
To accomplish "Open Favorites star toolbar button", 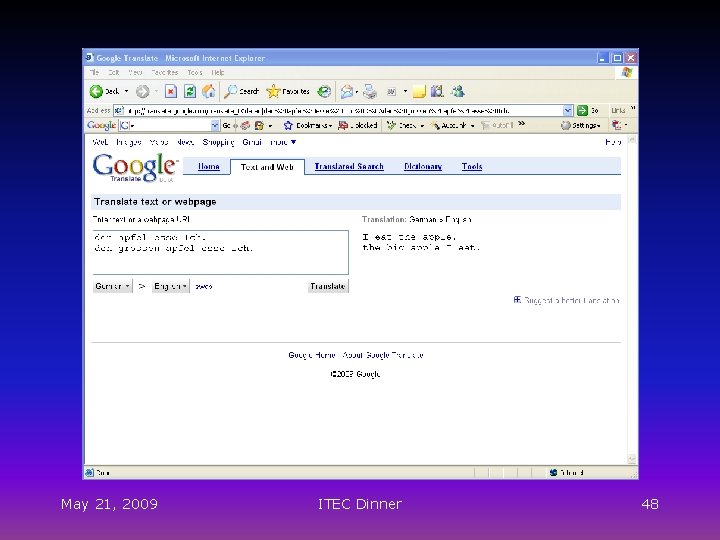I will 288,91.
